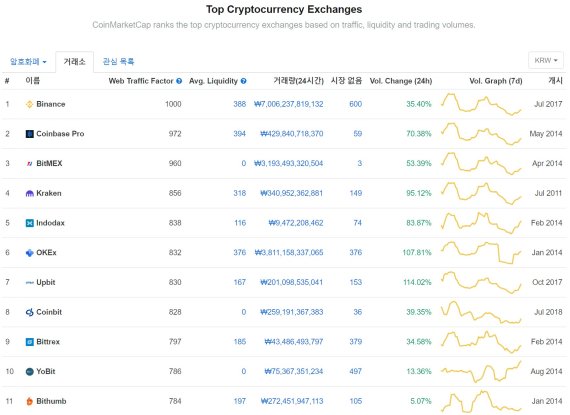
Task: Click the Coinbase Pro logo icon
Action: [x=29, y=134]
